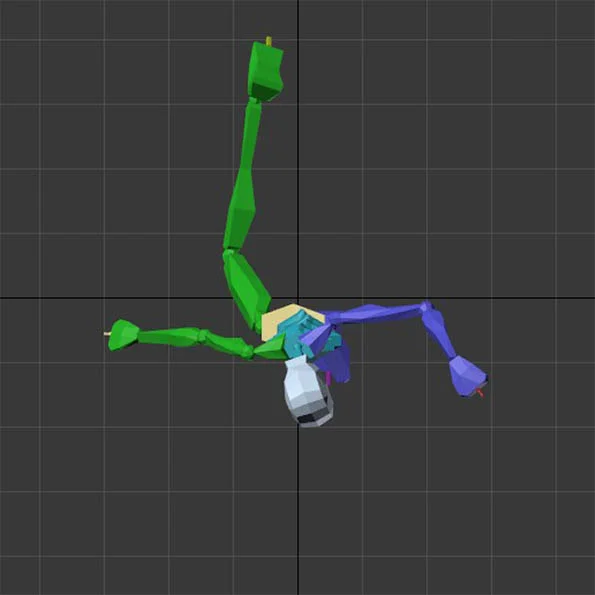Select the long horizontal blue limb bone

[x=376, y=313]
